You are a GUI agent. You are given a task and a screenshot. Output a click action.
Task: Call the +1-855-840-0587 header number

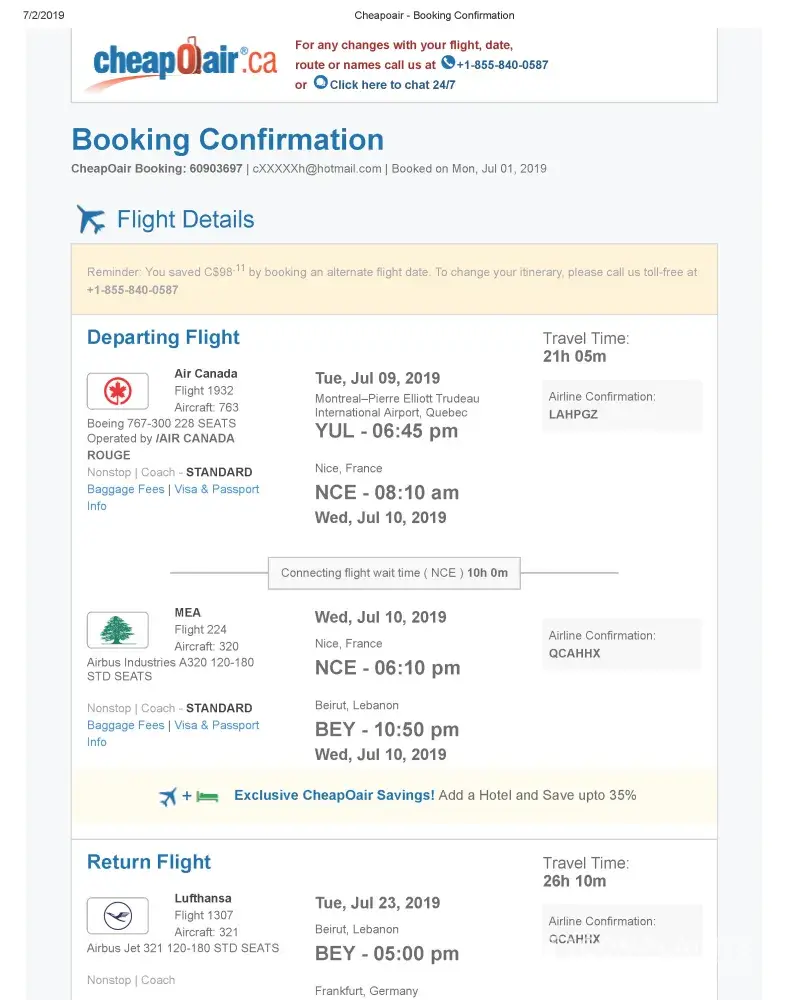502,65
